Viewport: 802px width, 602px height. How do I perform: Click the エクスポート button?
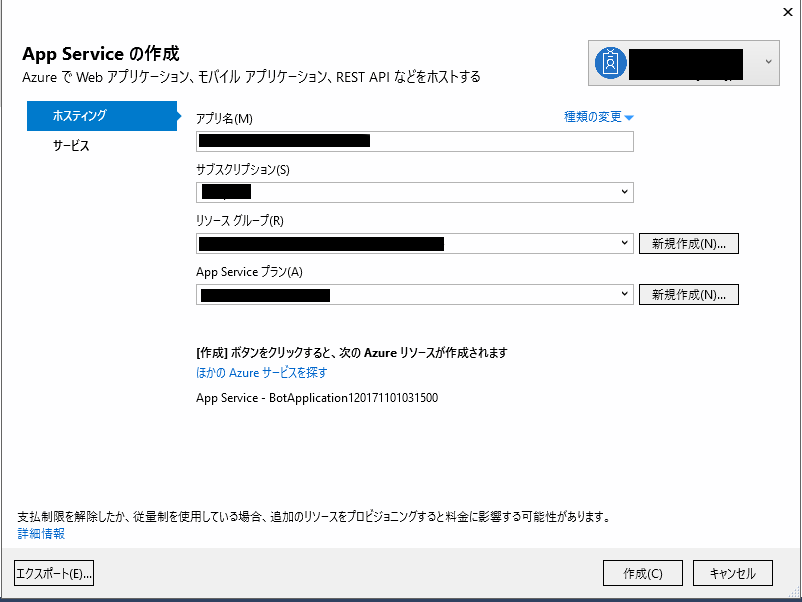54,573
